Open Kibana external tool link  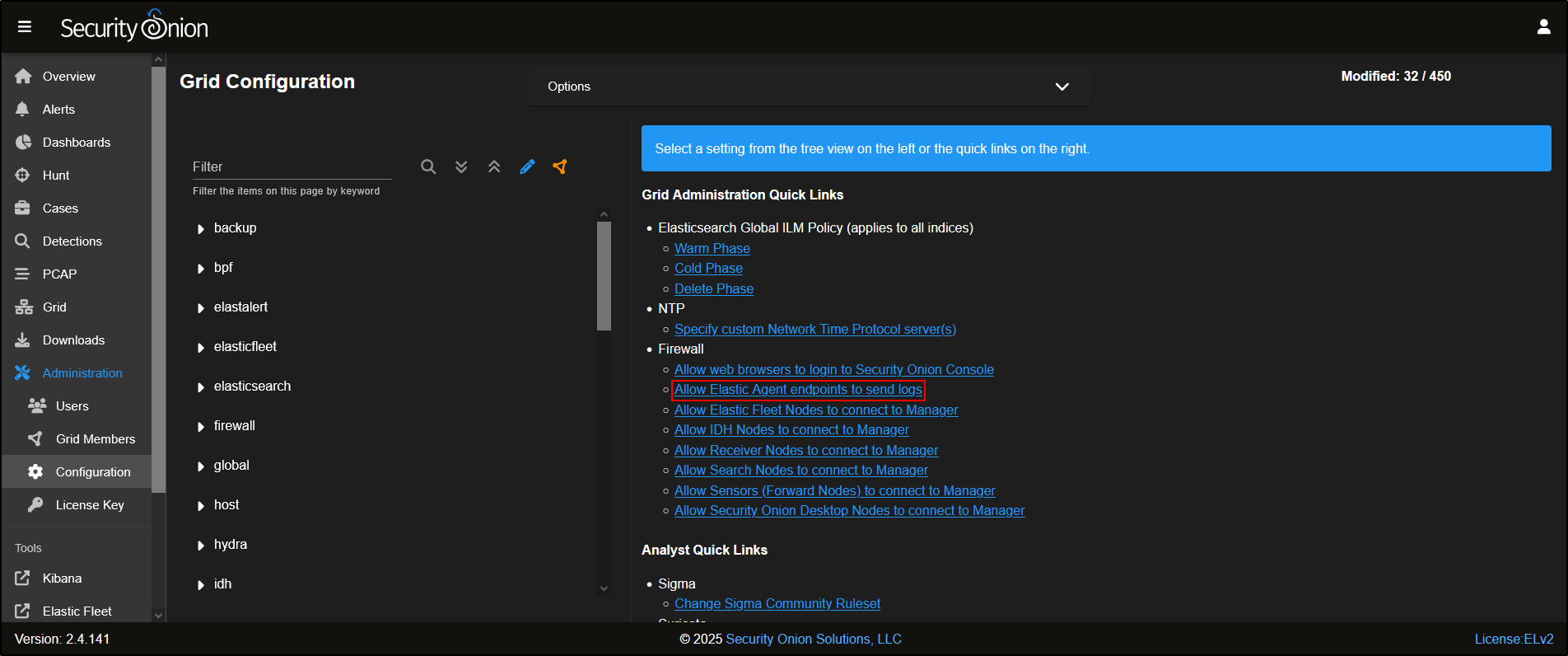62,579
